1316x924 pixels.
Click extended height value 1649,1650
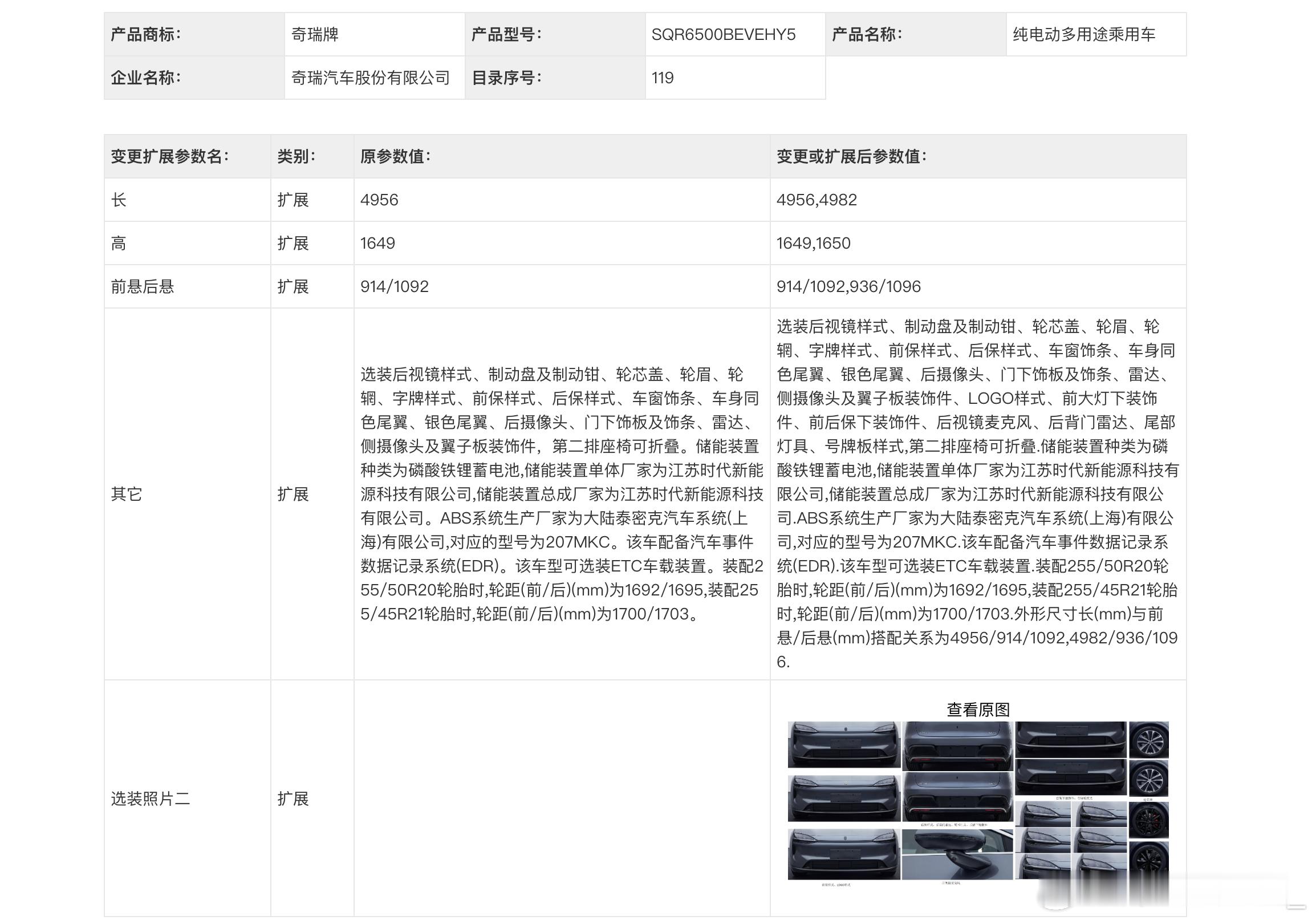point(813,243)
